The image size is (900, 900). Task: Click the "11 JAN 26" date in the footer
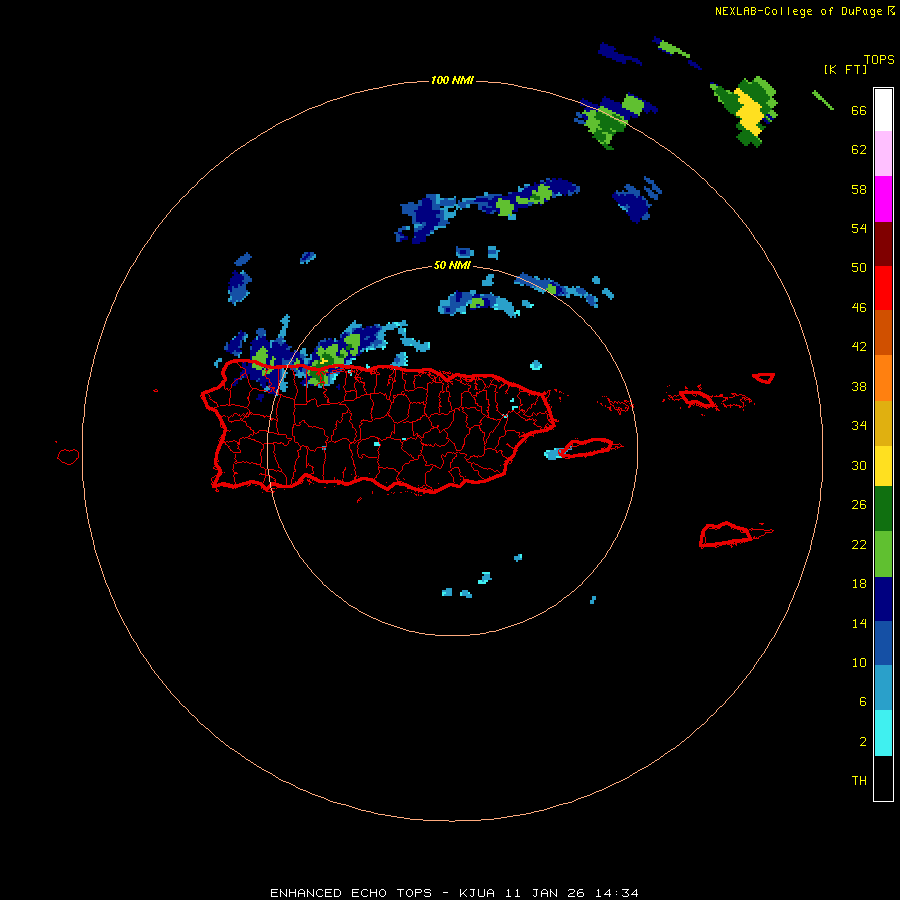(547, 893)
